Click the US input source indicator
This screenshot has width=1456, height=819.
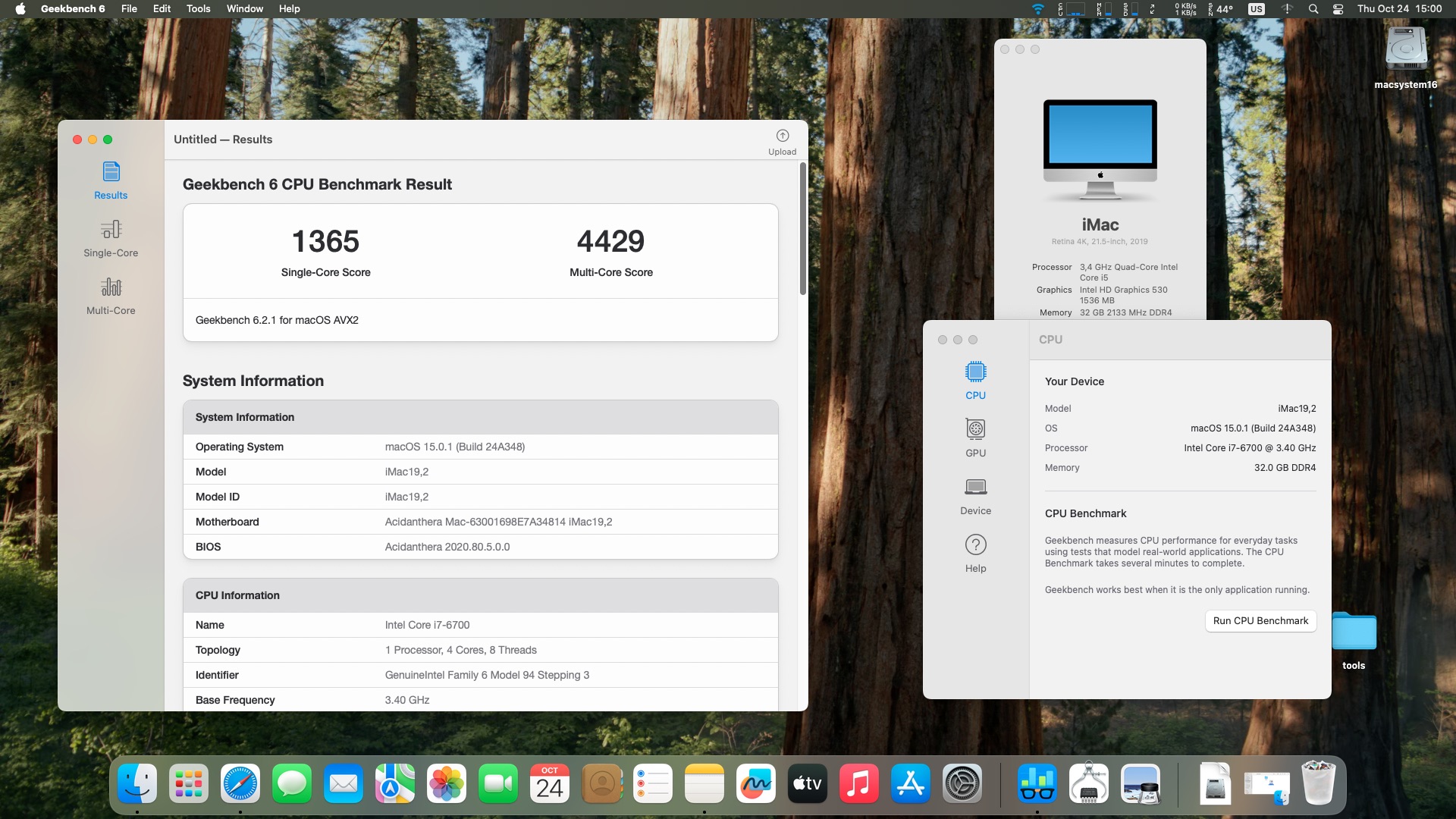(x=1257, y=9)
